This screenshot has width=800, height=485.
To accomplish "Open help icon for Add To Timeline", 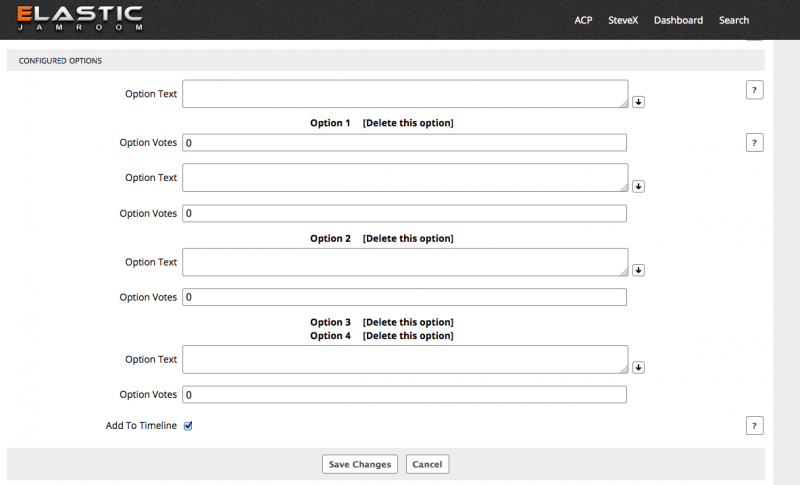I will pyautogui.click(x=754, y=426).
